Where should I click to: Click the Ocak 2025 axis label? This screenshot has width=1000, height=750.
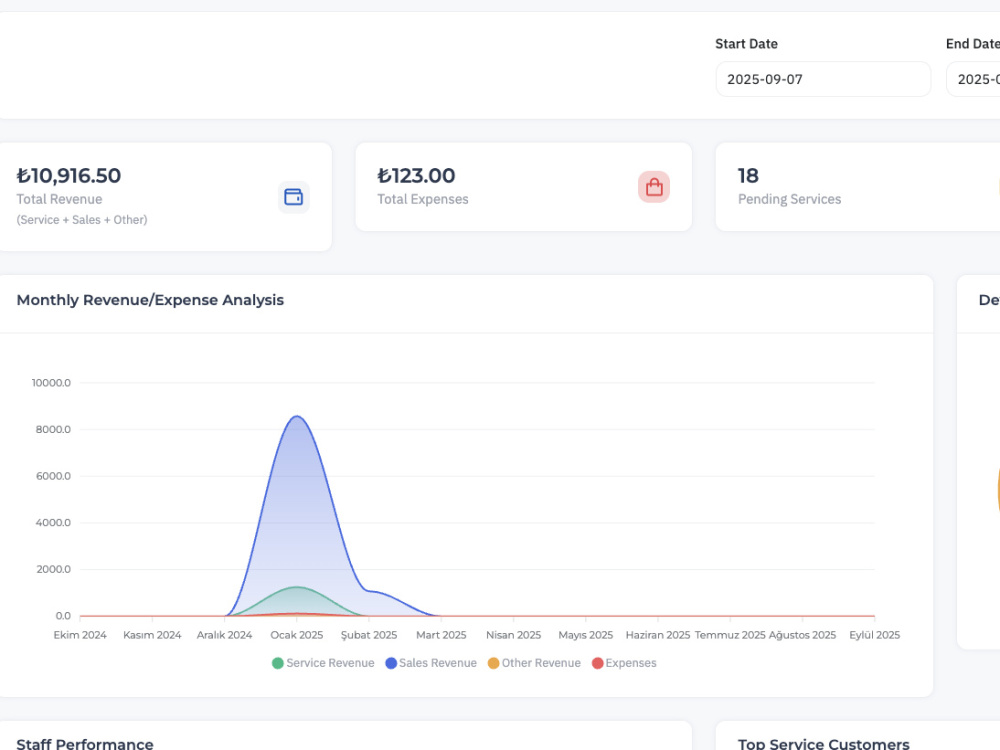[x=297, y=635]
